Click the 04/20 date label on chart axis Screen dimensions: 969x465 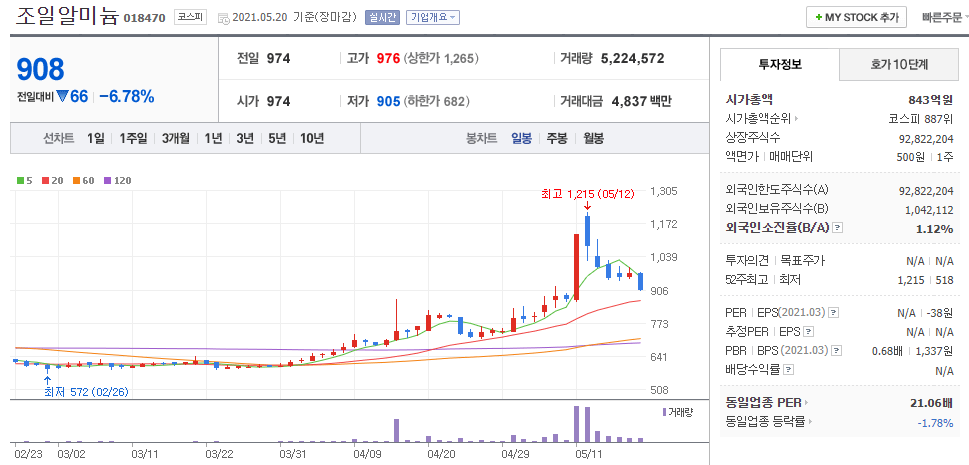[x=441, y=453]
